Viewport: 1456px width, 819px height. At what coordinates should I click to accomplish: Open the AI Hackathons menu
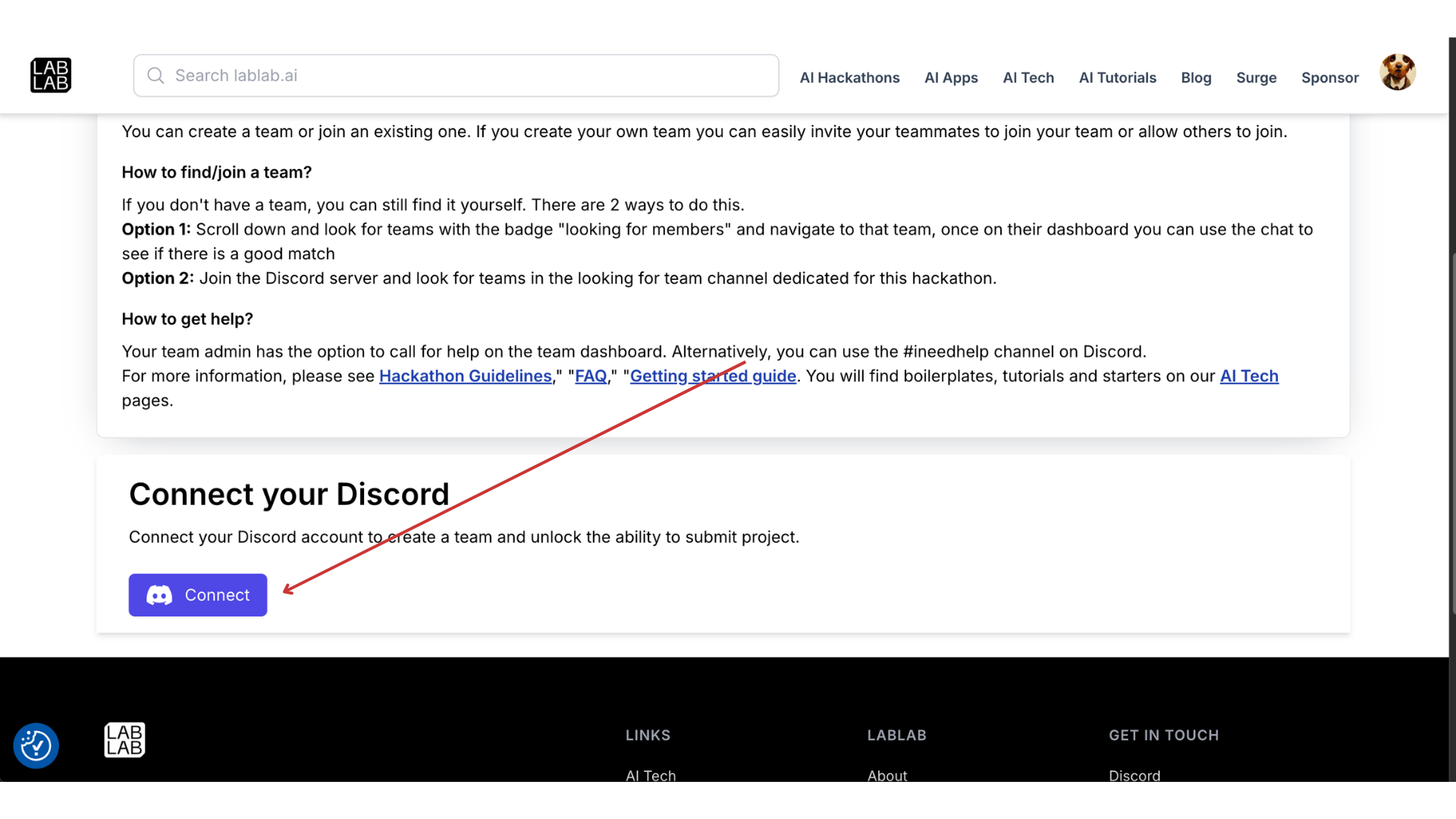[x=849, y=77]
